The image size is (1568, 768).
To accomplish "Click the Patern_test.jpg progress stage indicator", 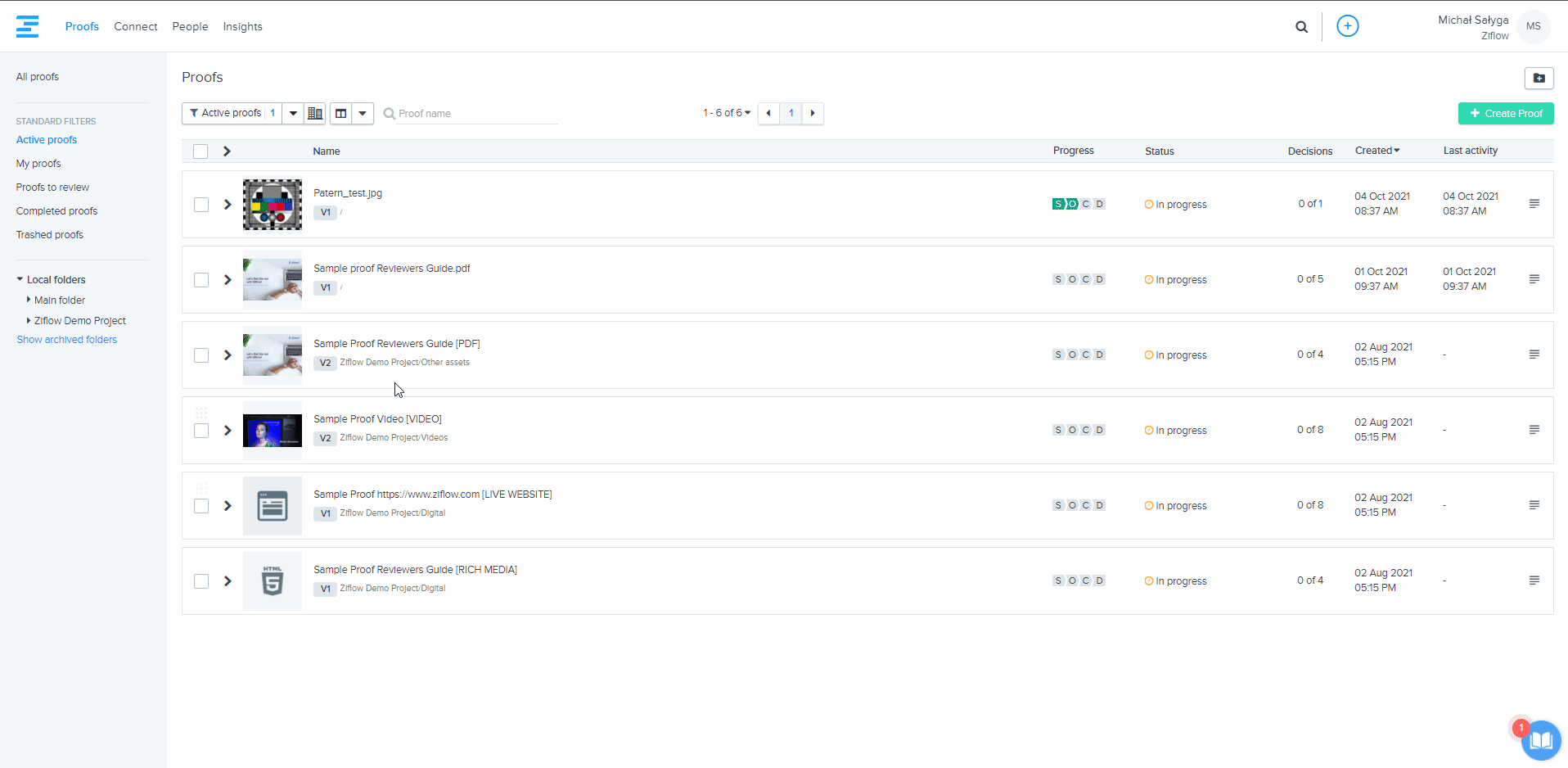I will coord(1079,204).
